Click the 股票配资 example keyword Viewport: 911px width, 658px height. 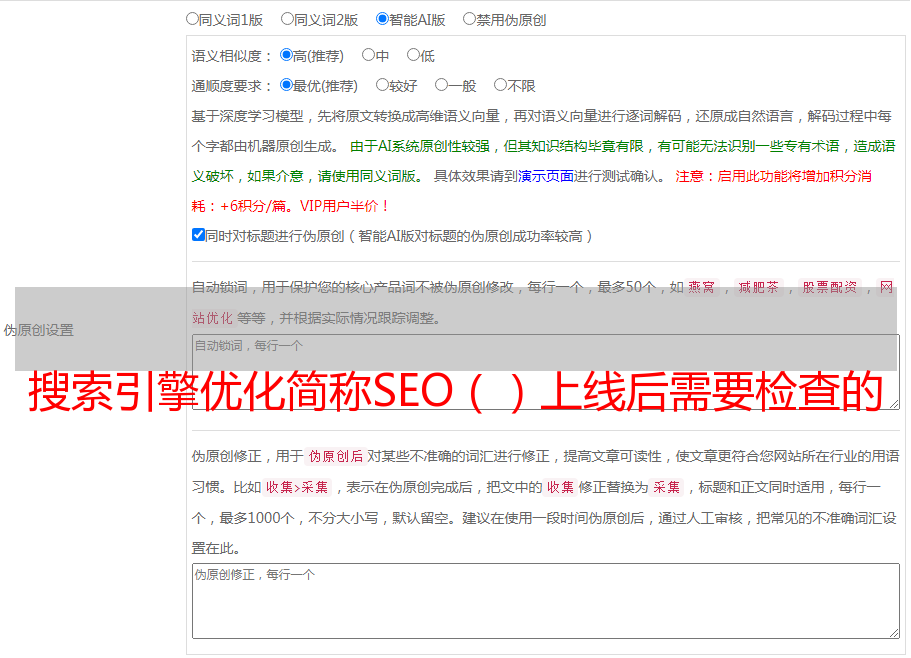point(830,287)
